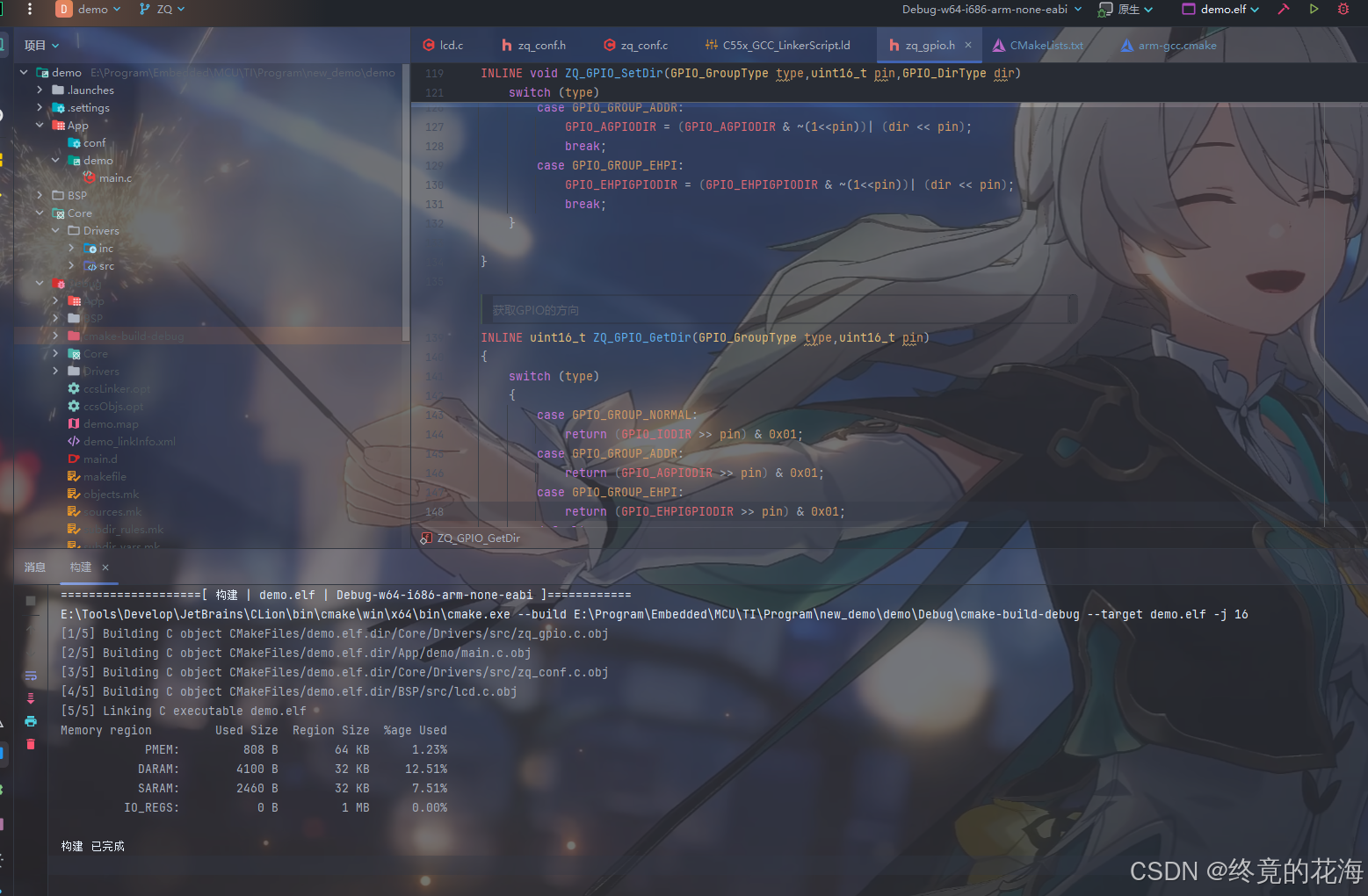Image resolution: width=1368 pixels, height=896 pixels.
Task: Click the red Debug bug icon
Action: click(x=1343, y=9)
